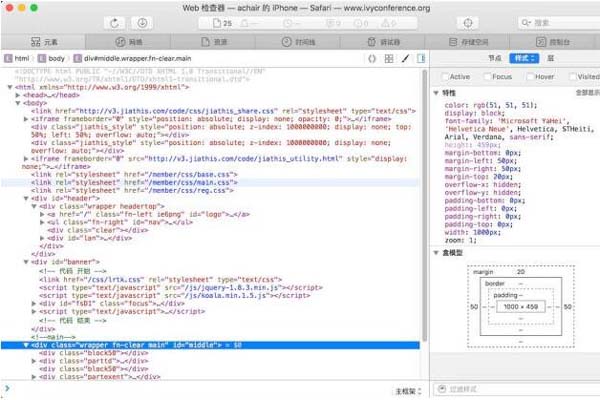Switch to the Debugger tab

383,42
